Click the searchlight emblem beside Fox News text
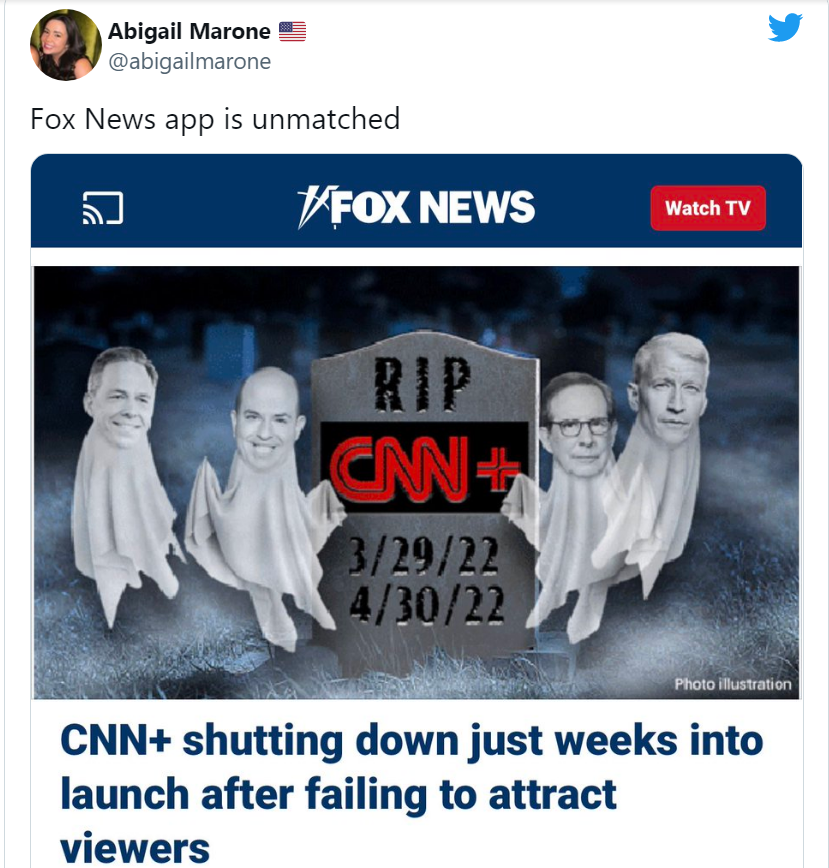This screenshot has height=868, width=829. coord(313,207)
